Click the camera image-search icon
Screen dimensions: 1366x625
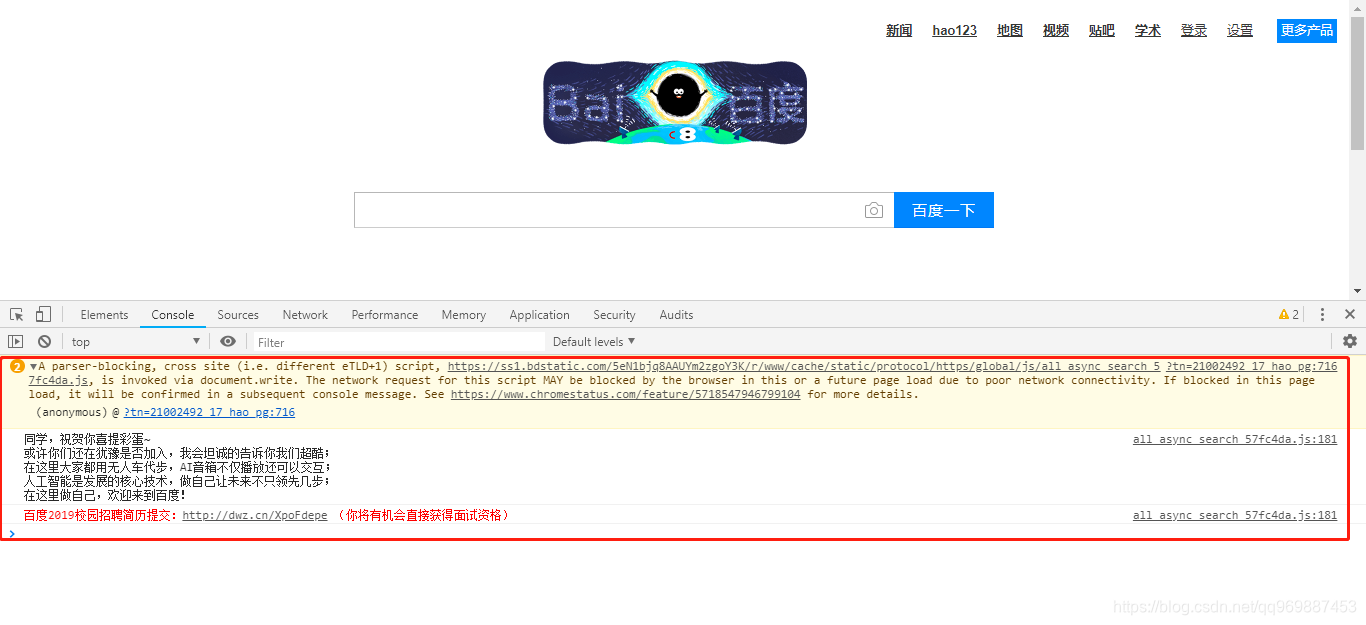[874, 210]
